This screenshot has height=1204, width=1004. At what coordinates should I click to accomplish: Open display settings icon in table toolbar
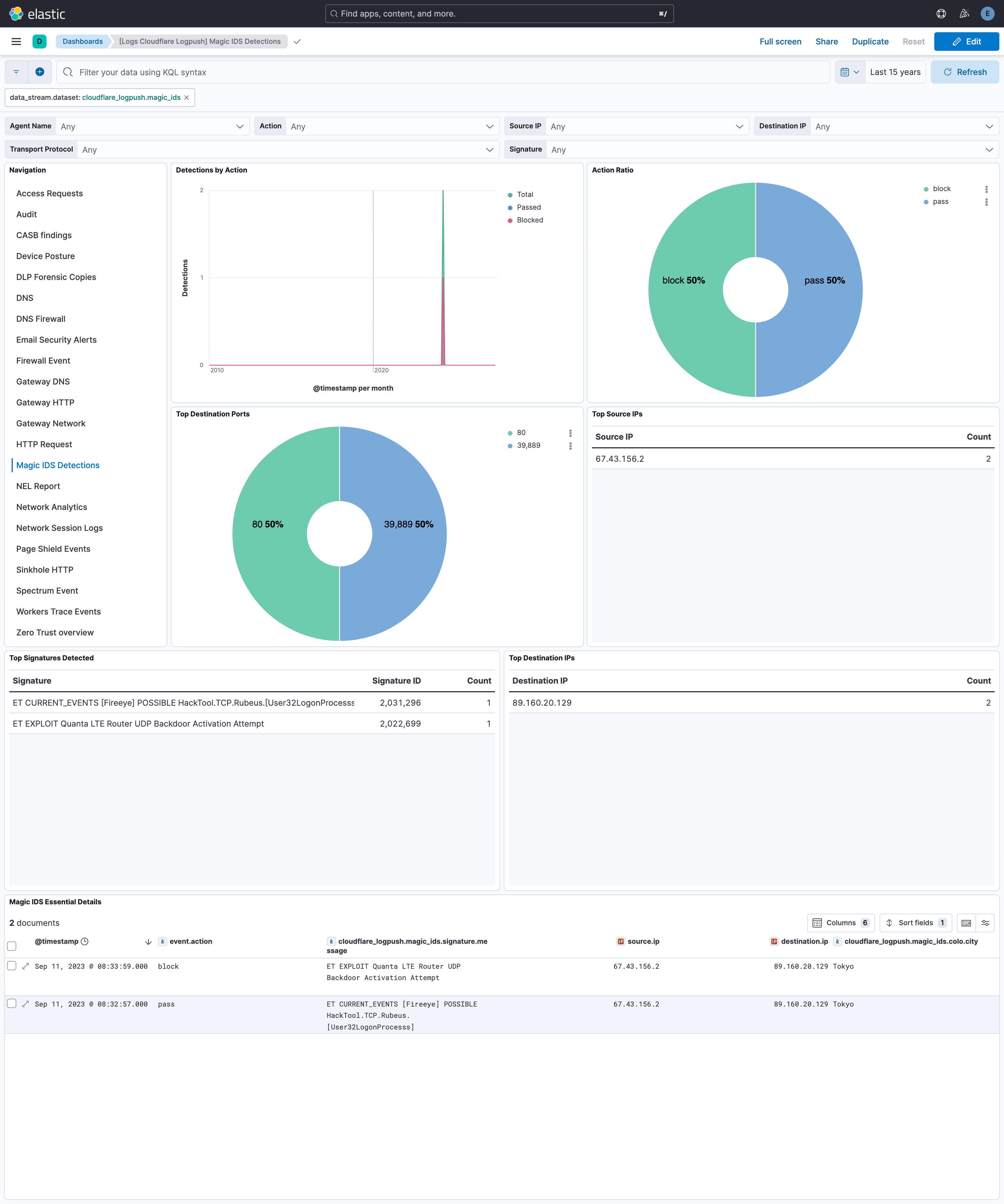coord(985,923)
